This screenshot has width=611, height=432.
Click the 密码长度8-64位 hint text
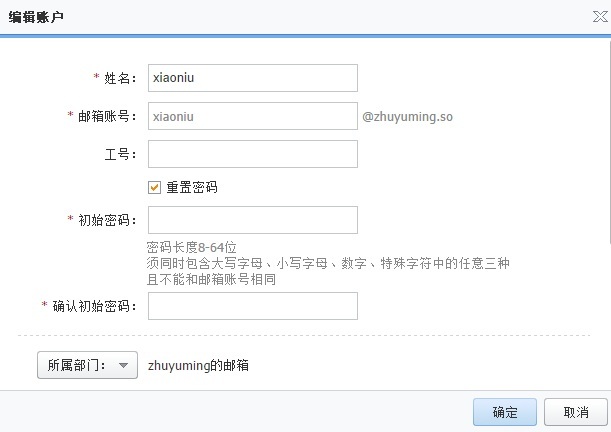point(191,247)
